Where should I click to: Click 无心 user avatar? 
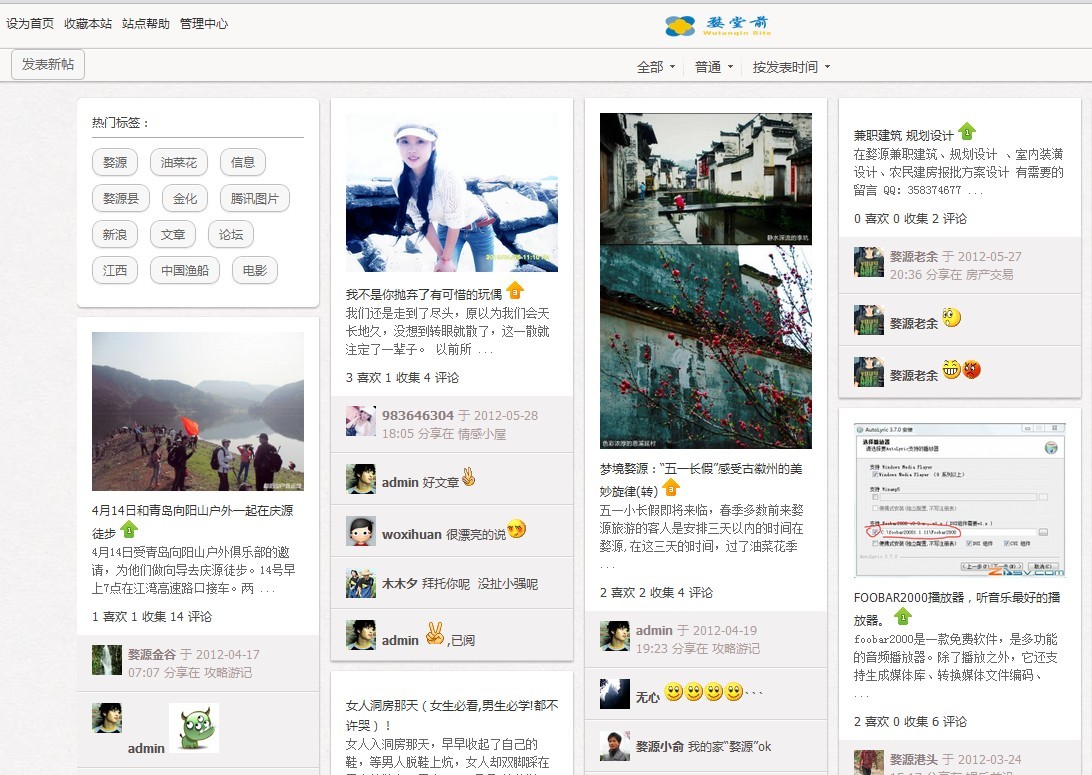coord(615,694)
